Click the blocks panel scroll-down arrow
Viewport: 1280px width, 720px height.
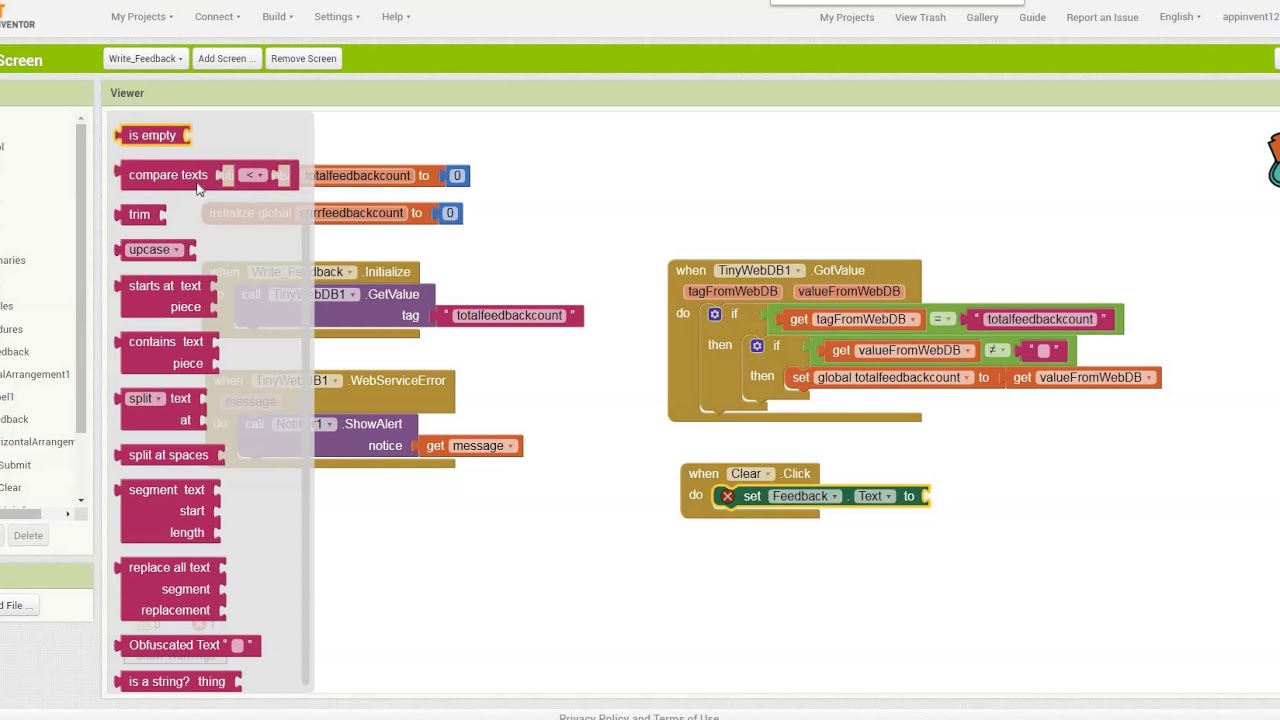(82, 500)
